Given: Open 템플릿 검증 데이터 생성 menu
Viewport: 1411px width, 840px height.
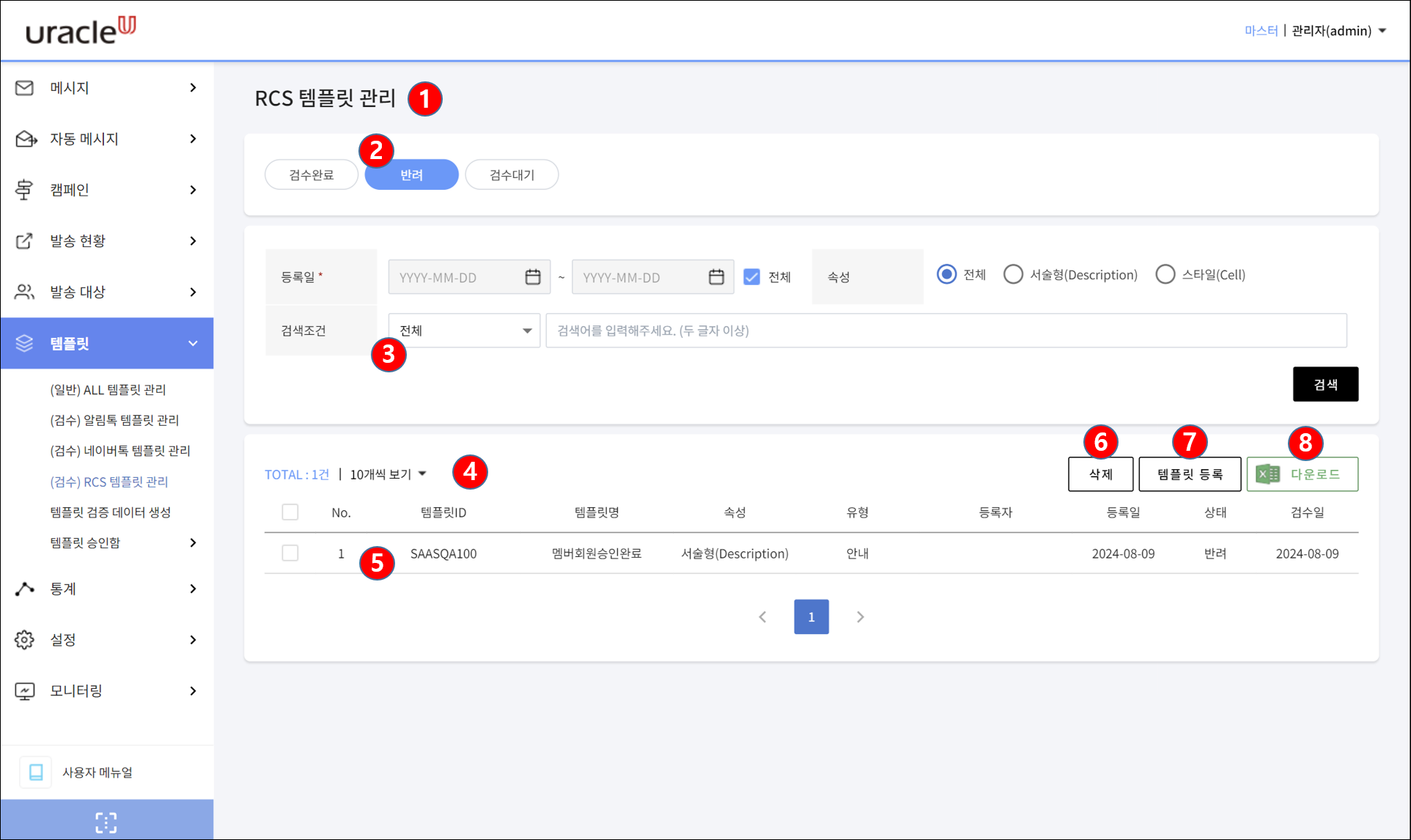Looking at the screenshot, I should click(111, 512).
